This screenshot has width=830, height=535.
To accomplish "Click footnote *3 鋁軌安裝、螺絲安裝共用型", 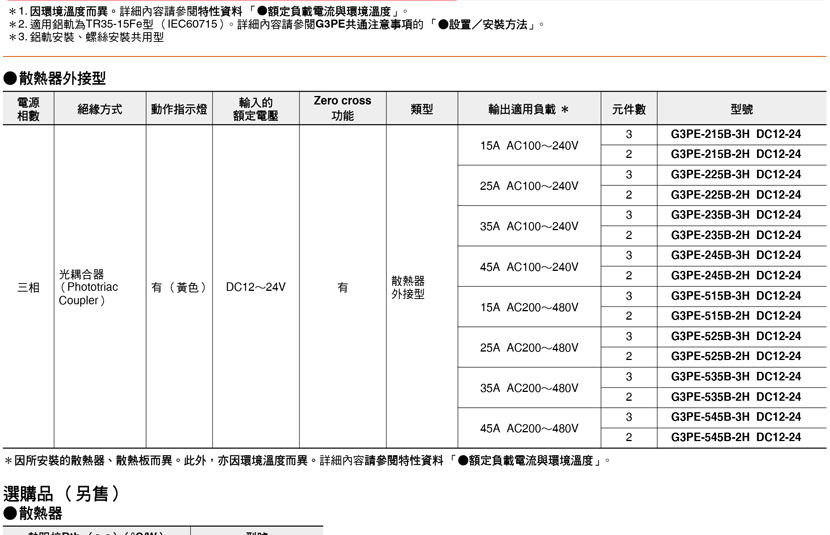I will pyautogui.click(x=86, y=37).
